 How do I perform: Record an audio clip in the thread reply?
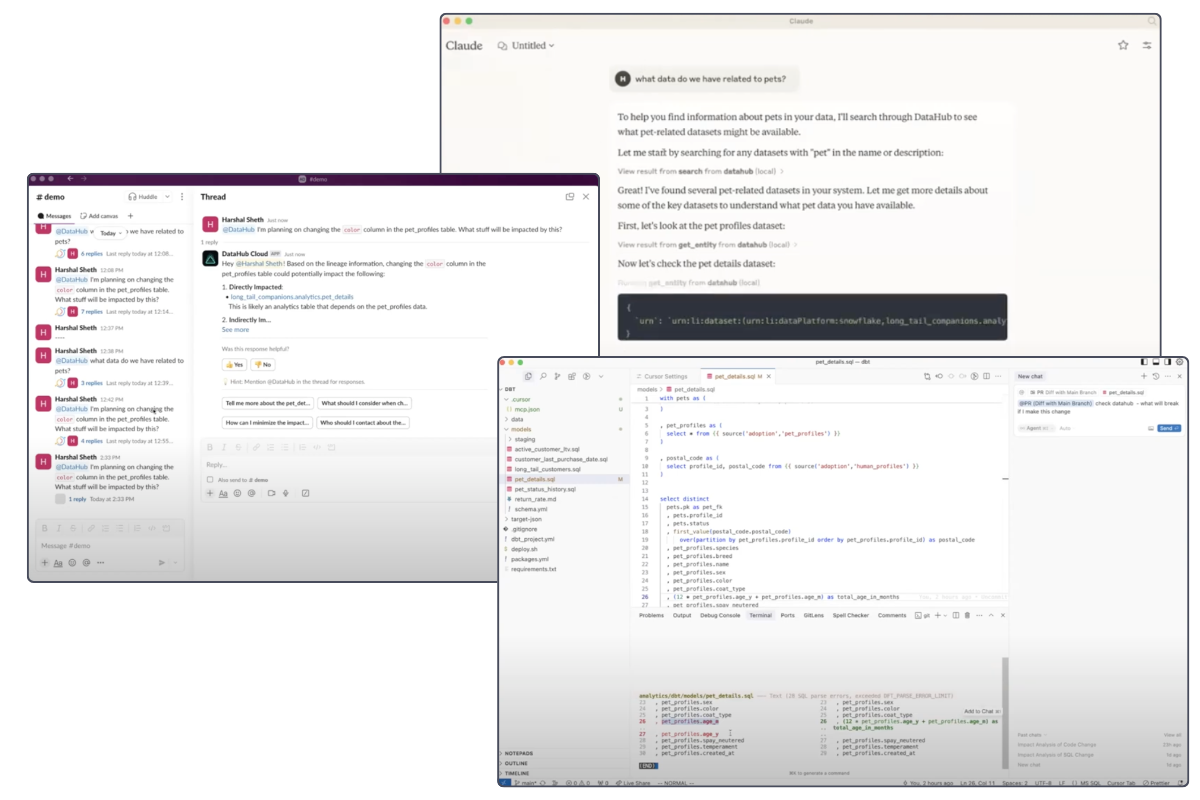285,493
